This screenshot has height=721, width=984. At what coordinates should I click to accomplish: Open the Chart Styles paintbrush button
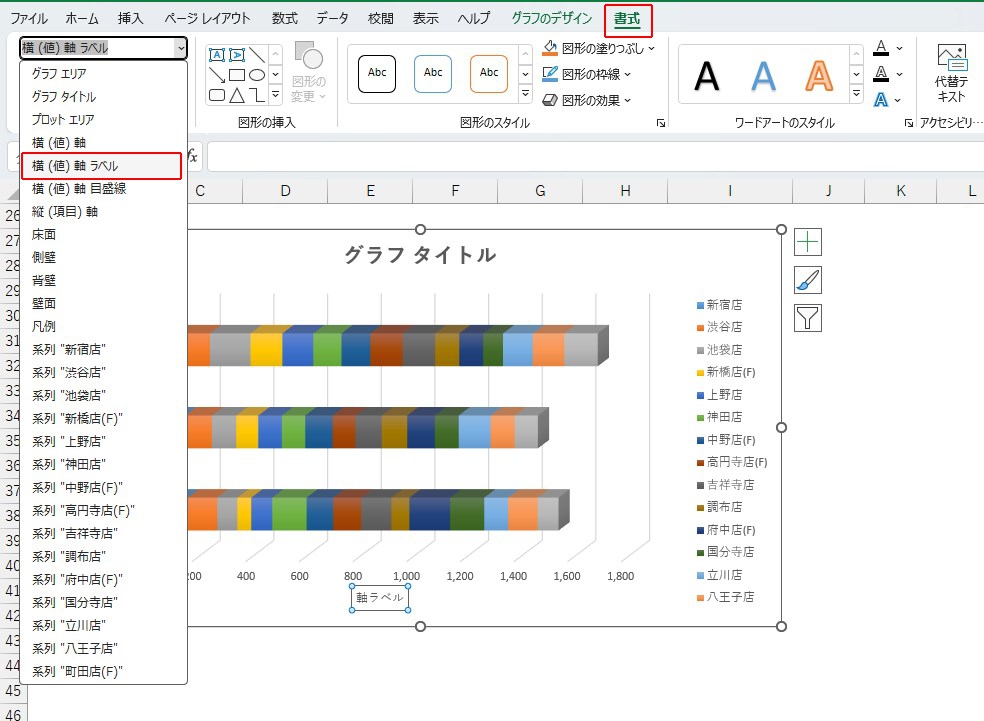tap(808, 280)
